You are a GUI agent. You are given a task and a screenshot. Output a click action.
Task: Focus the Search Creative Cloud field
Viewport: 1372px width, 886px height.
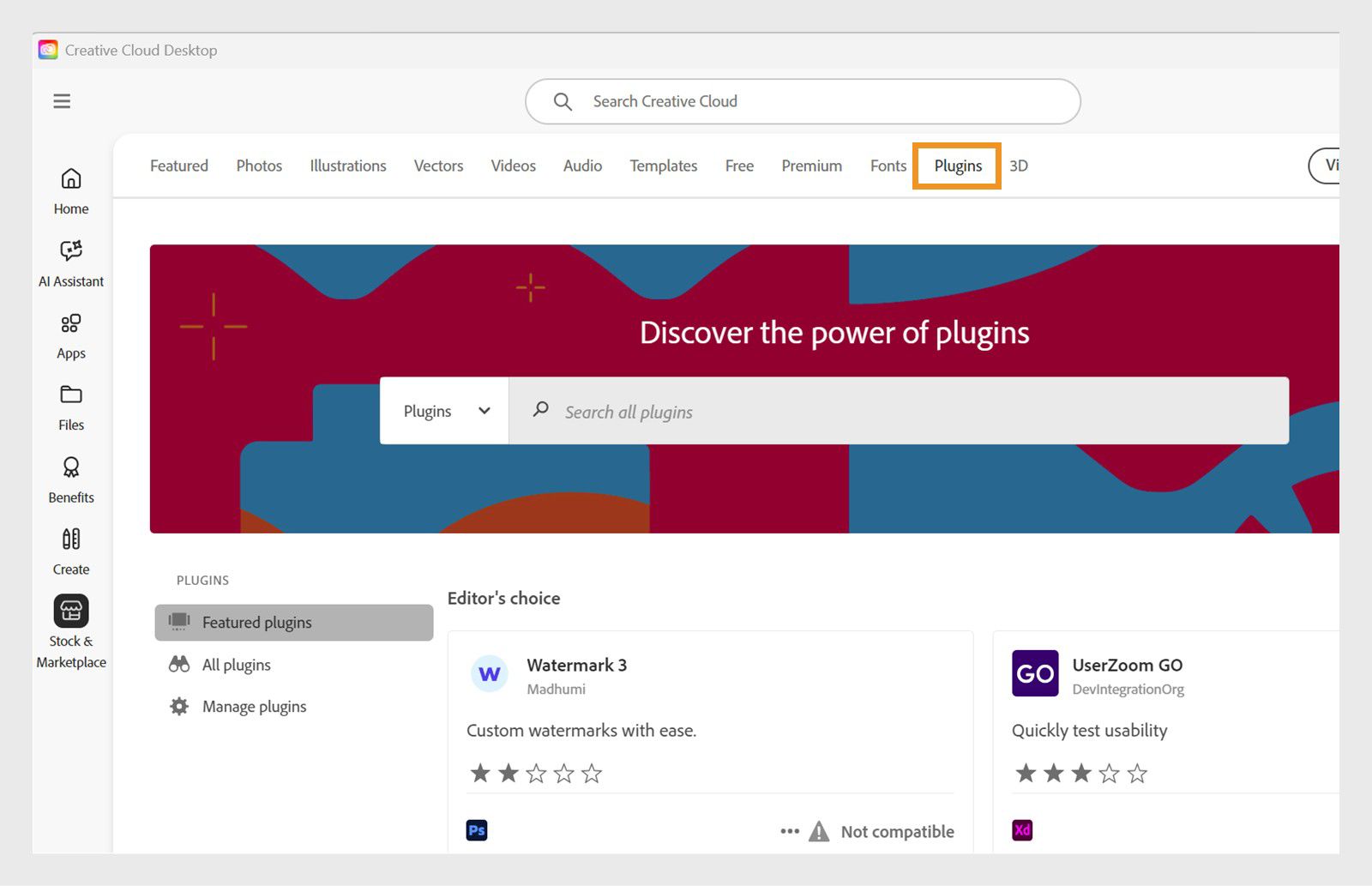[803, 101]
